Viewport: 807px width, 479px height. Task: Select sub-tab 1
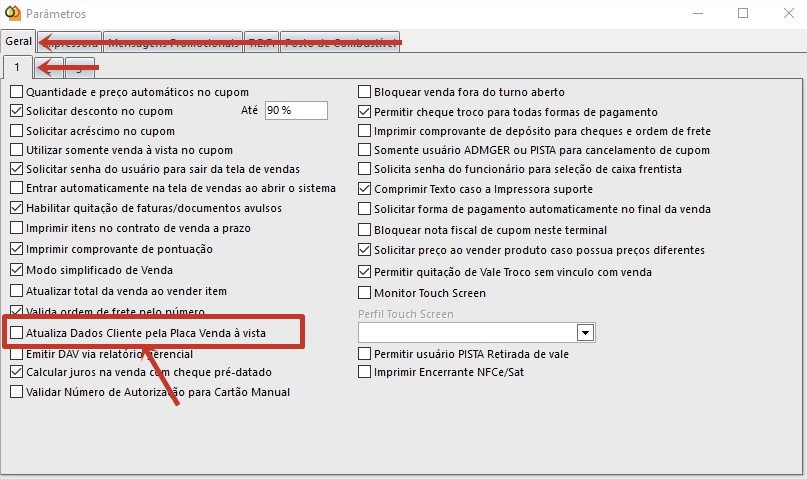click(17, 67)
